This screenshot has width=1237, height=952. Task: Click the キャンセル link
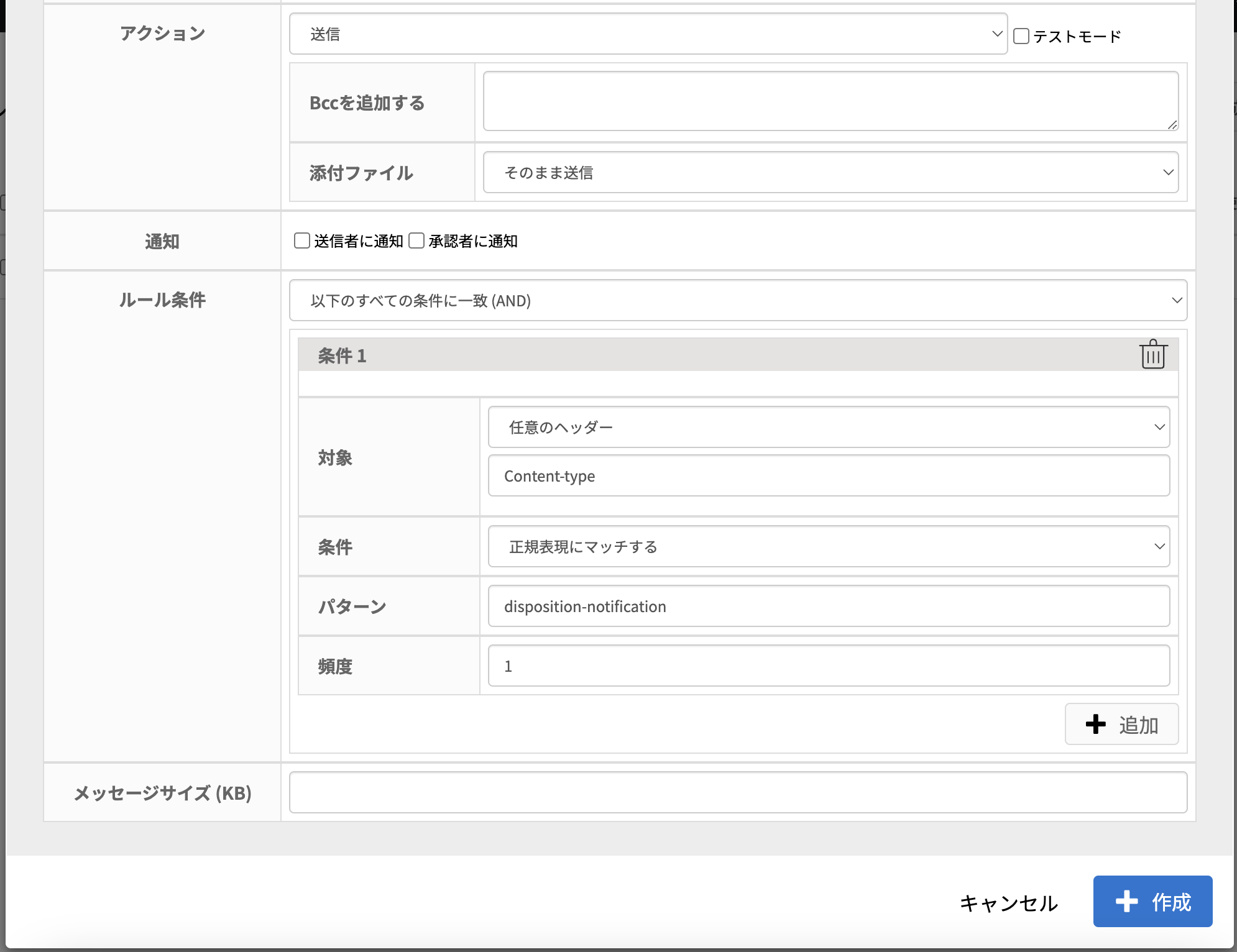[1008, 903]
